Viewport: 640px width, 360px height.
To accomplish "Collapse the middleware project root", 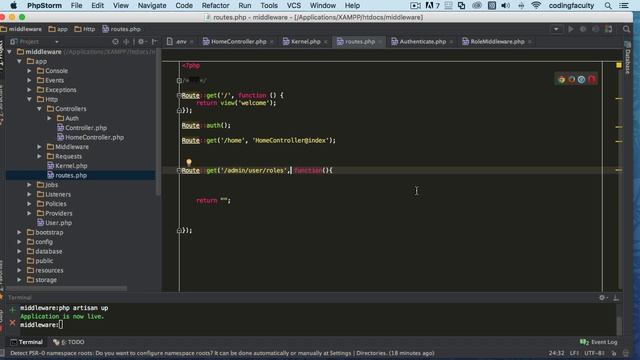I will 9,52.
